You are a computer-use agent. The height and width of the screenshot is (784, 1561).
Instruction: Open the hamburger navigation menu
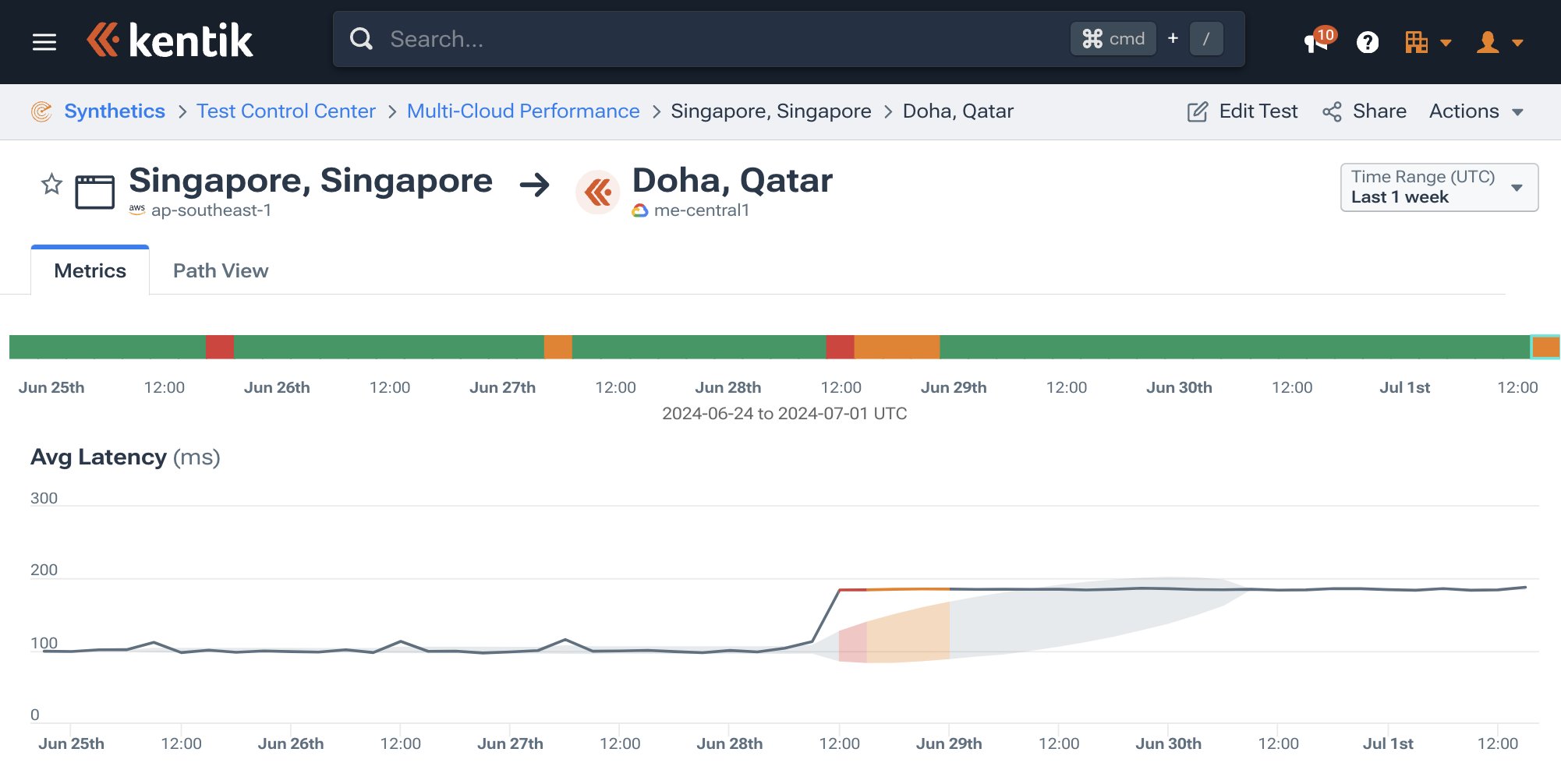coord(44,42)
